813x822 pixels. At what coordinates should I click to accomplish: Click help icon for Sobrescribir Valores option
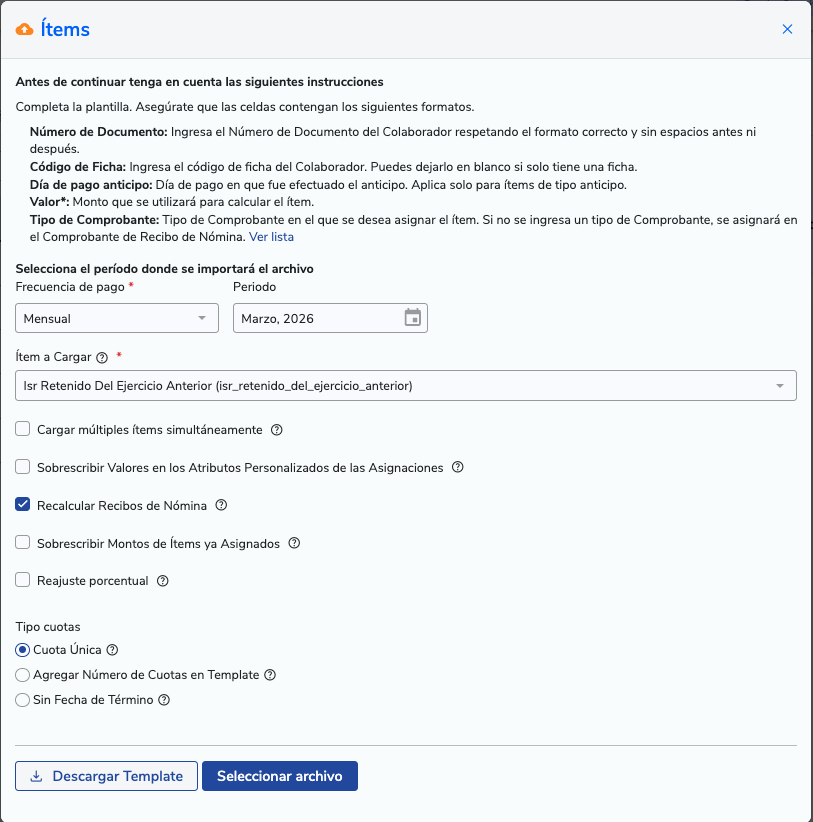[457, 467]
